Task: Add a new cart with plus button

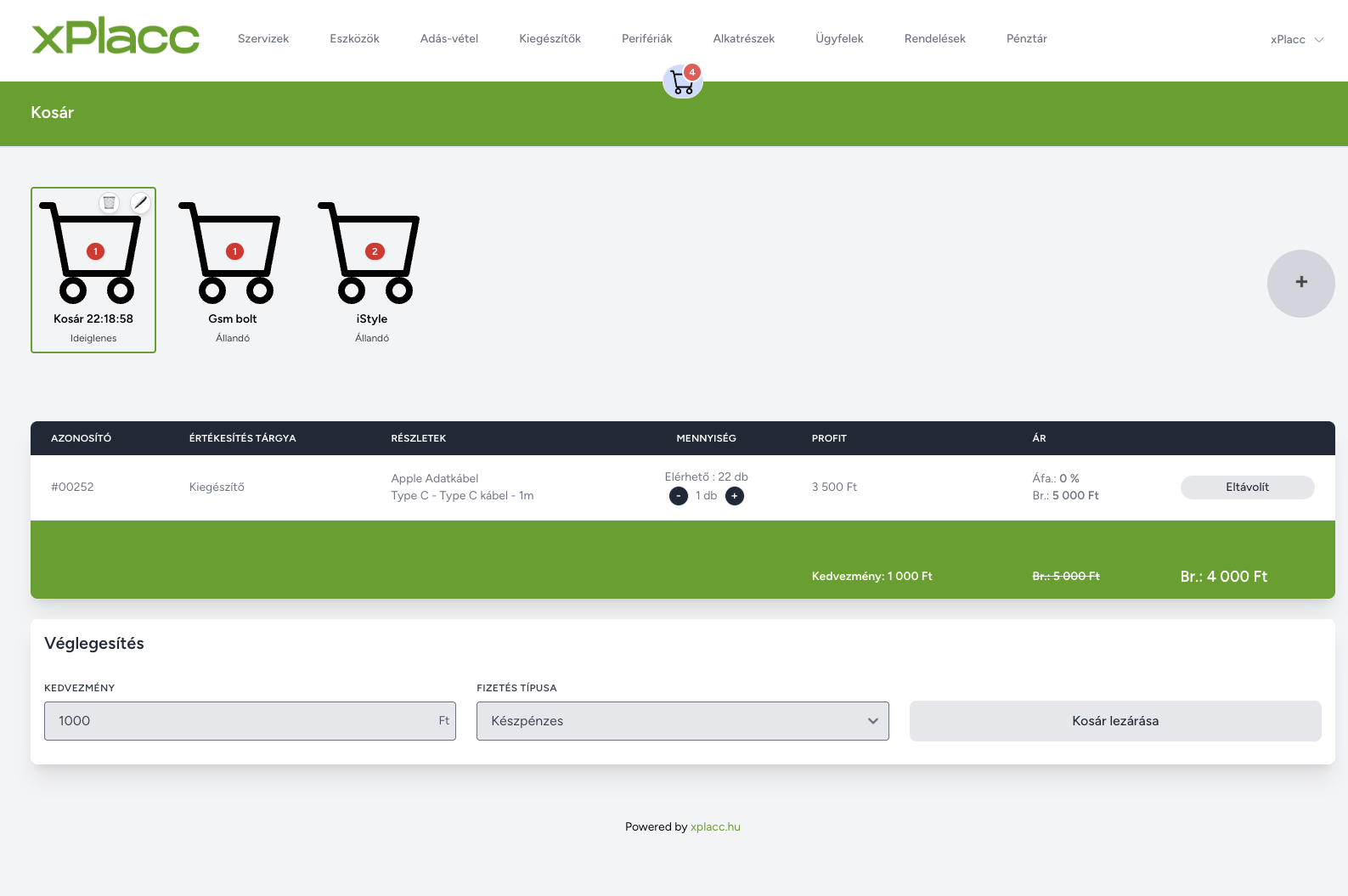Action: point(1300,283)
